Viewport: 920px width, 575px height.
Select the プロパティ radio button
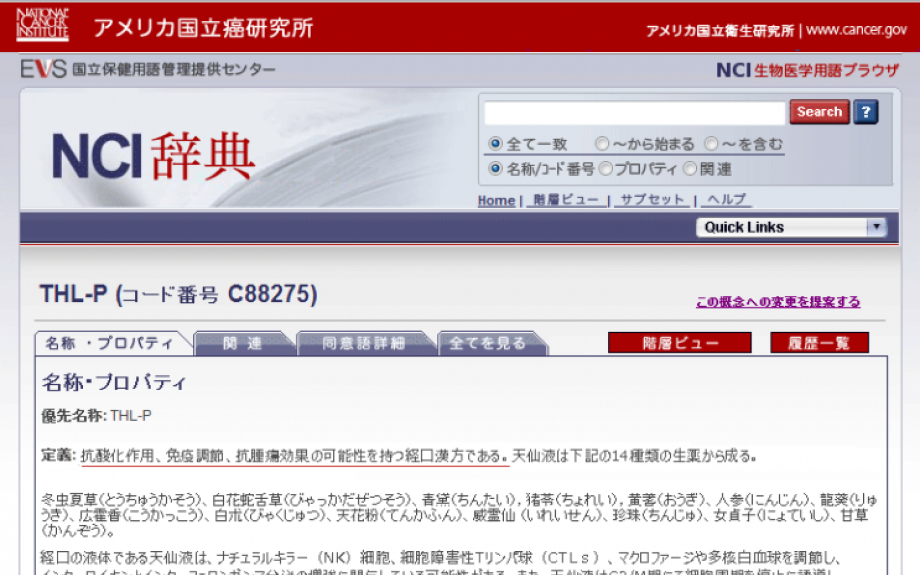(606, 169)
